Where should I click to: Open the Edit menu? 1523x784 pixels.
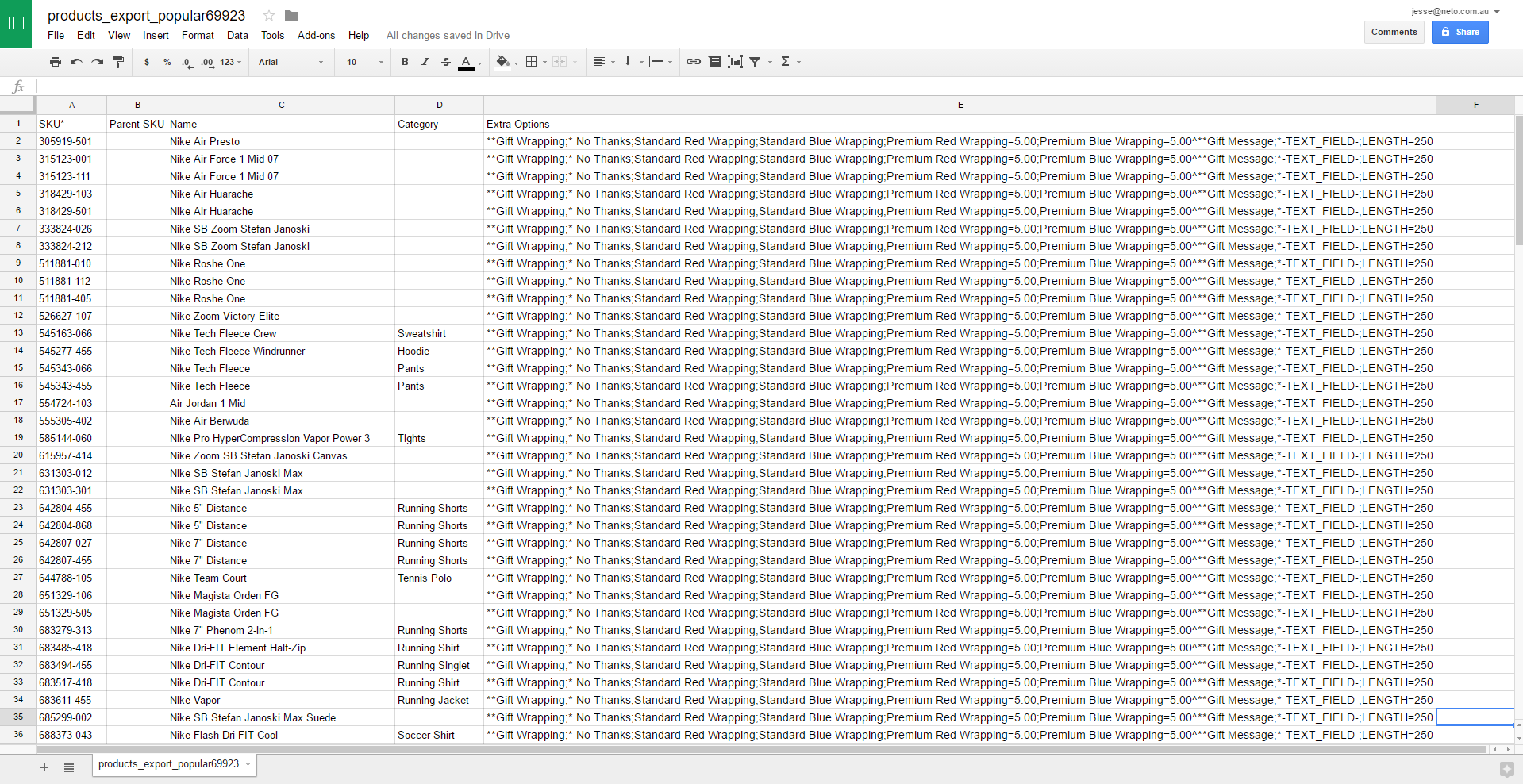tap(86, 36)
